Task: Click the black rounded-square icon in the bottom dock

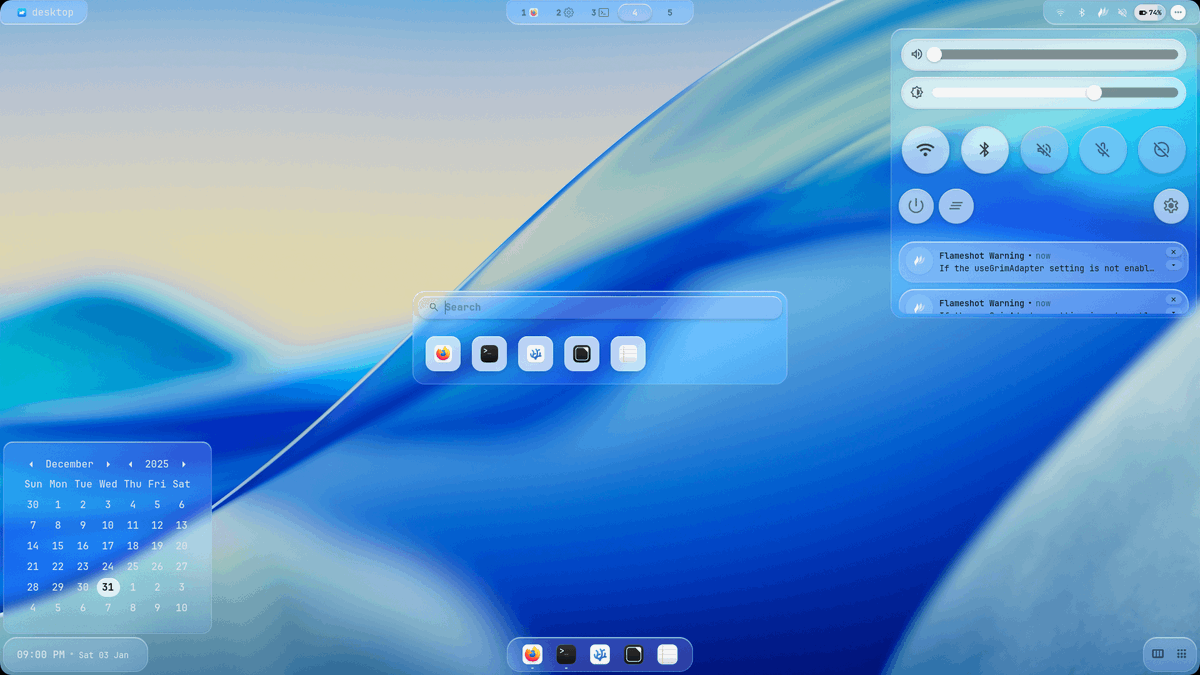Action: 633,654
